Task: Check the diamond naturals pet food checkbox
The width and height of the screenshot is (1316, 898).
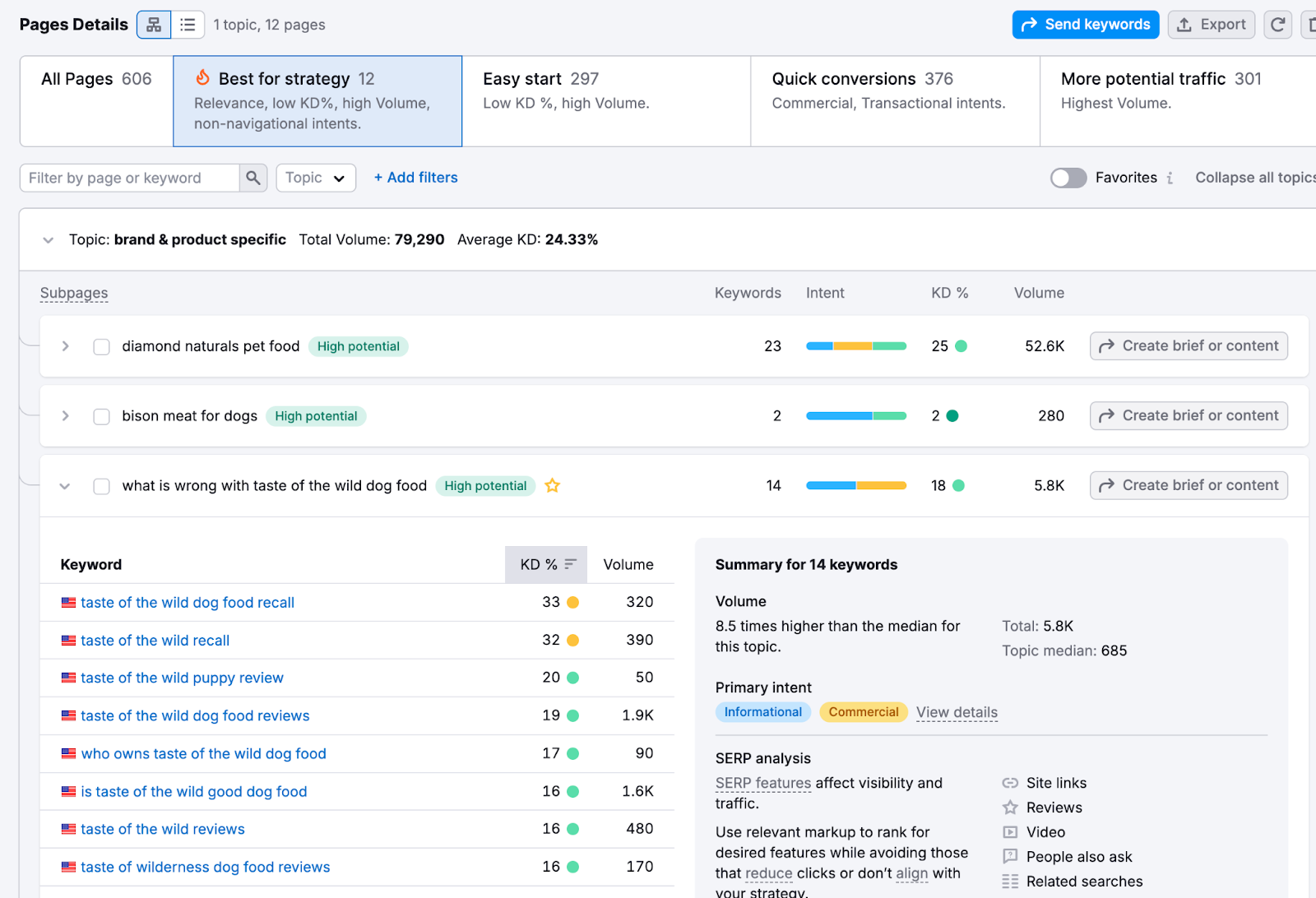Action: tap(102, 347)
